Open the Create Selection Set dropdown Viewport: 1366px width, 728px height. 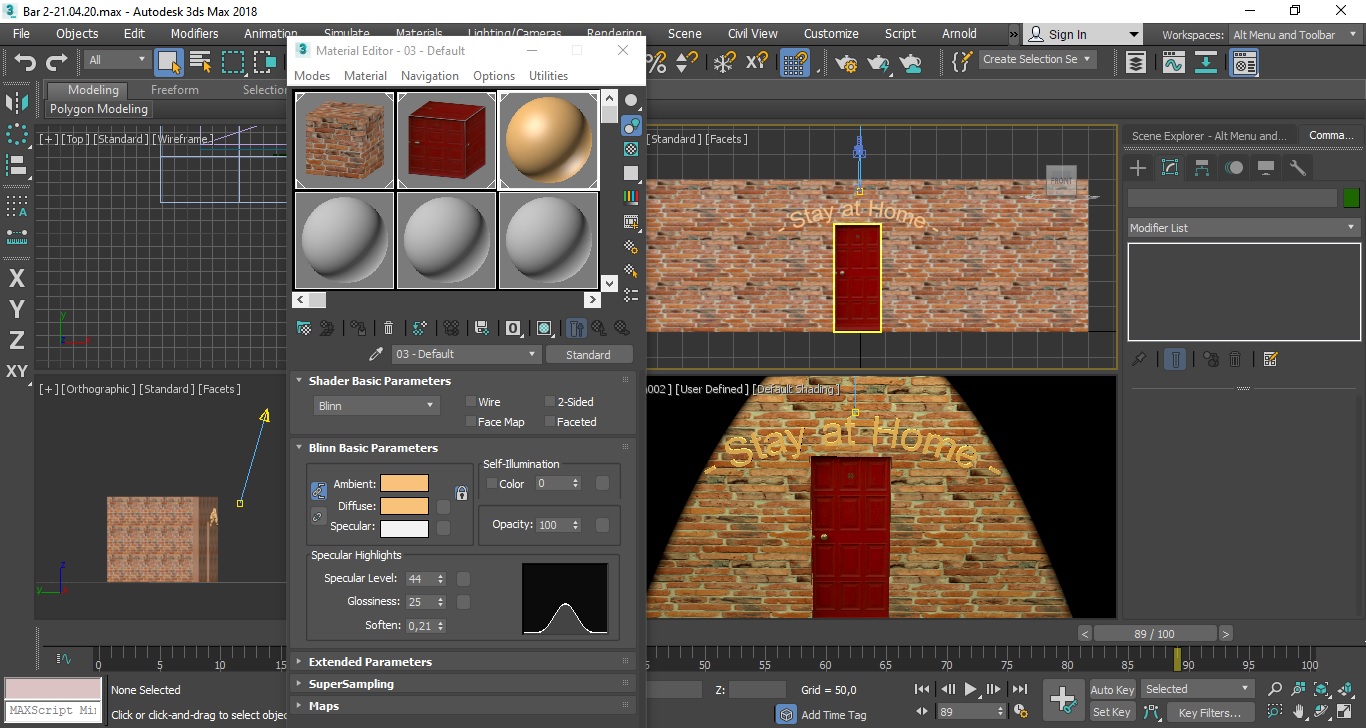point(1037,59)
